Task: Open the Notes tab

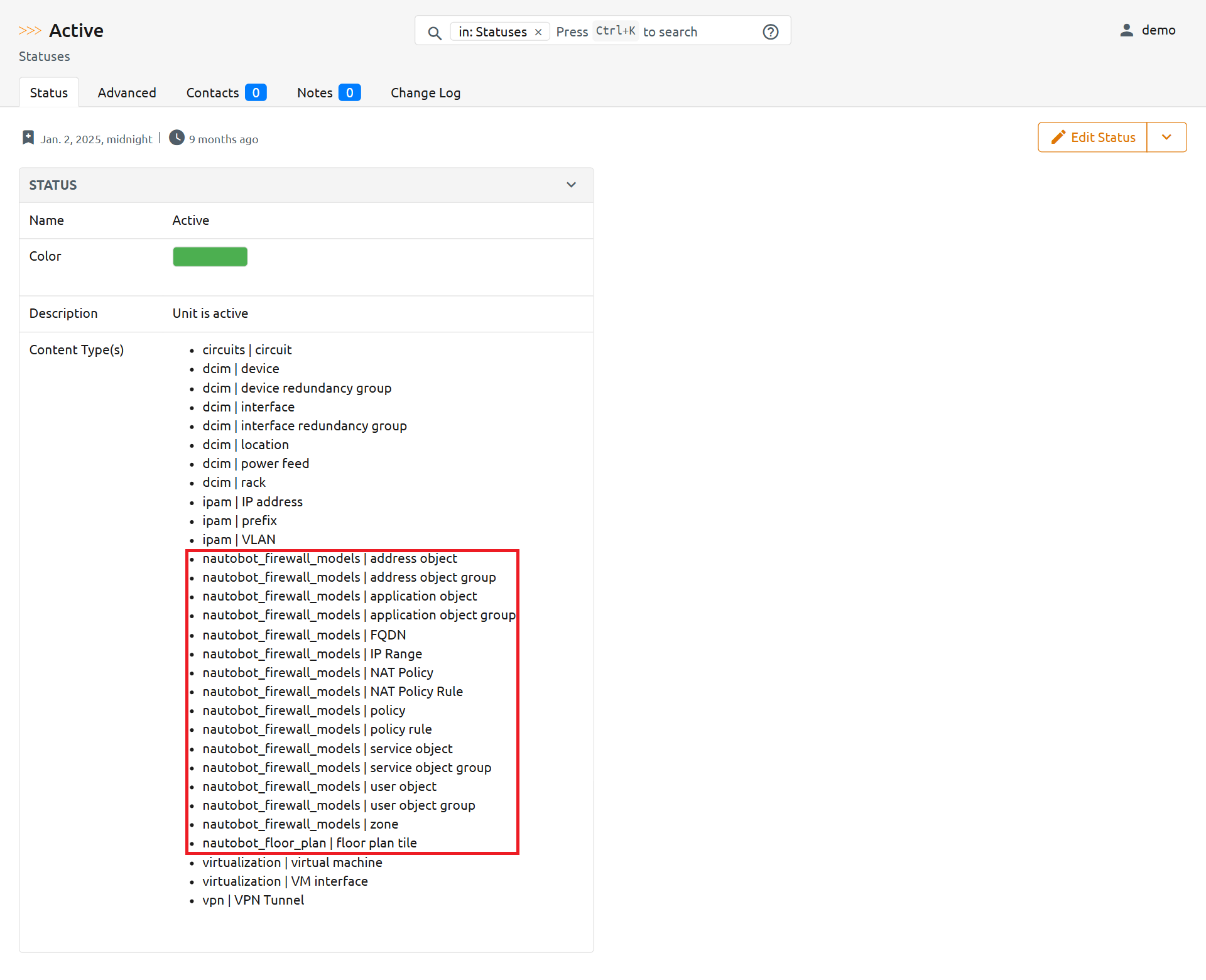Action: [x=315, y=92]
